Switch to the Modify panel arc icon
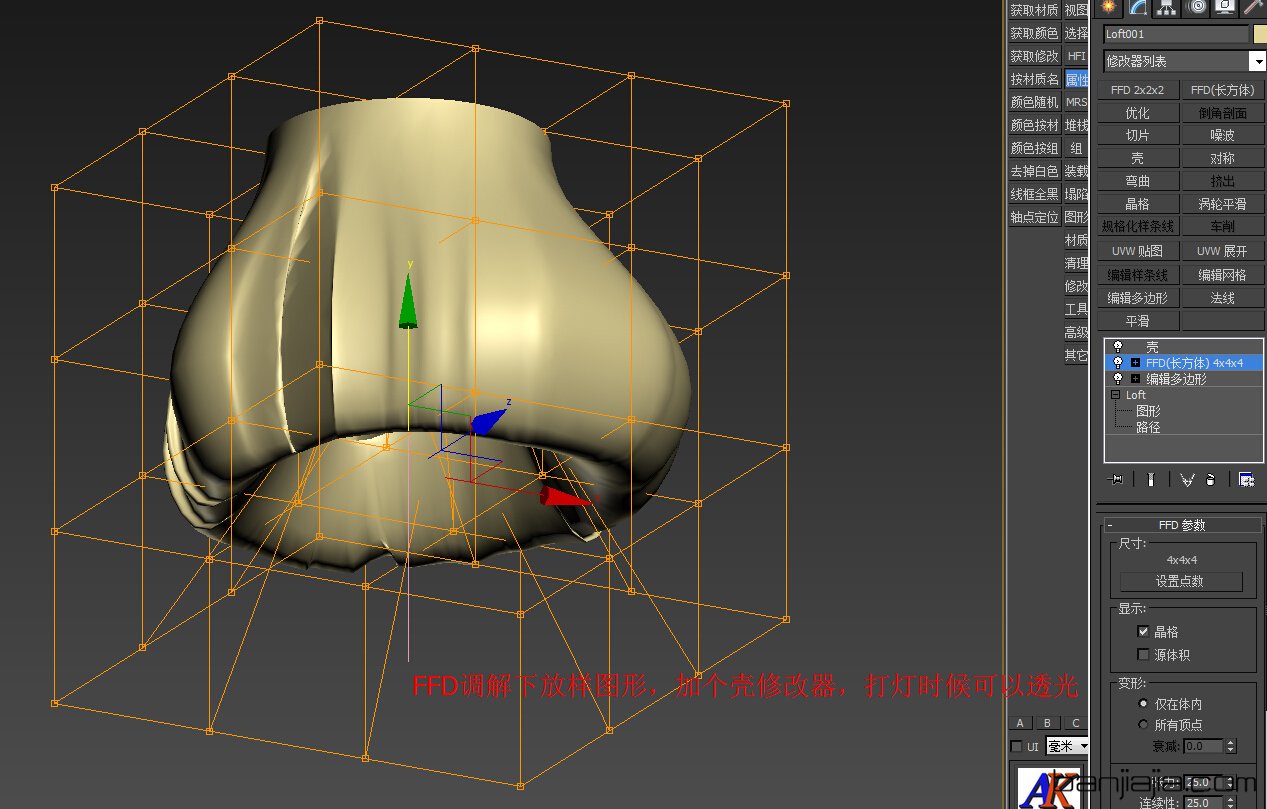The width and height of the screenshot is (1267, 809). [x=1138, y=8]
